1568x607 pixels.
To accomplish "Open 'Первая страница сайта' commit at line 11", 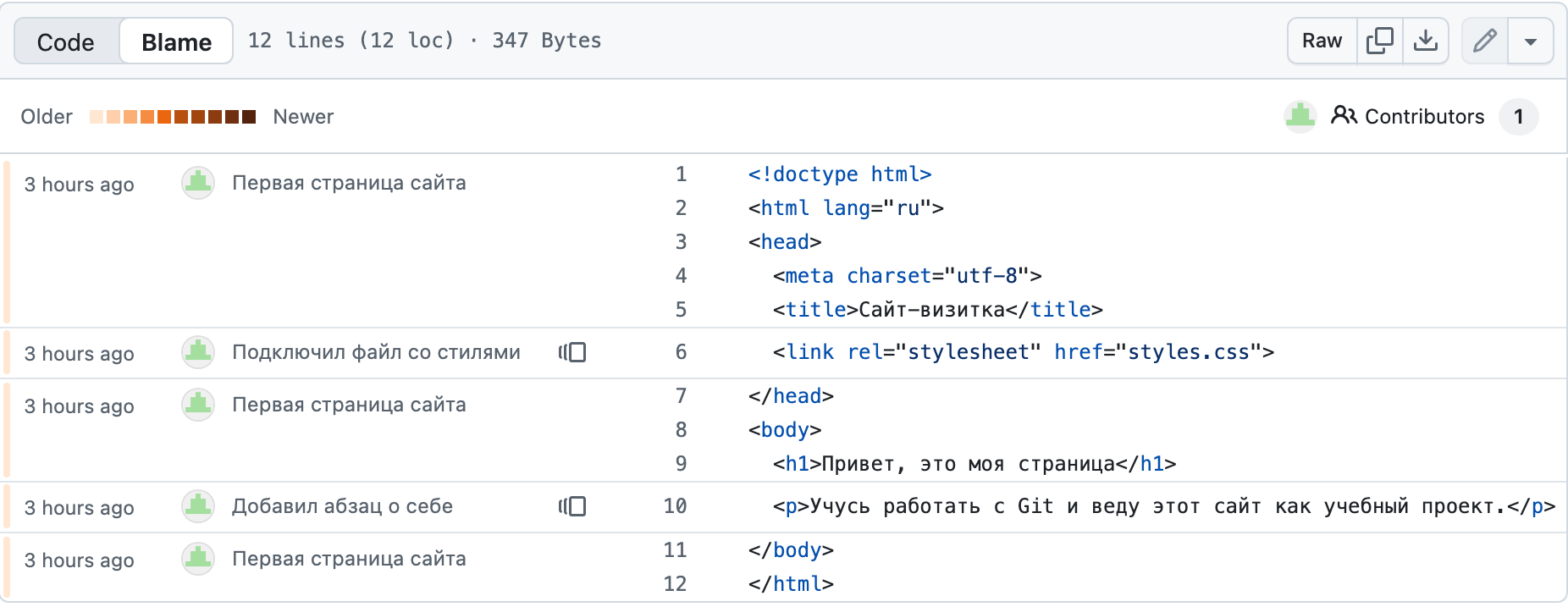I will [x=350, y=559].
